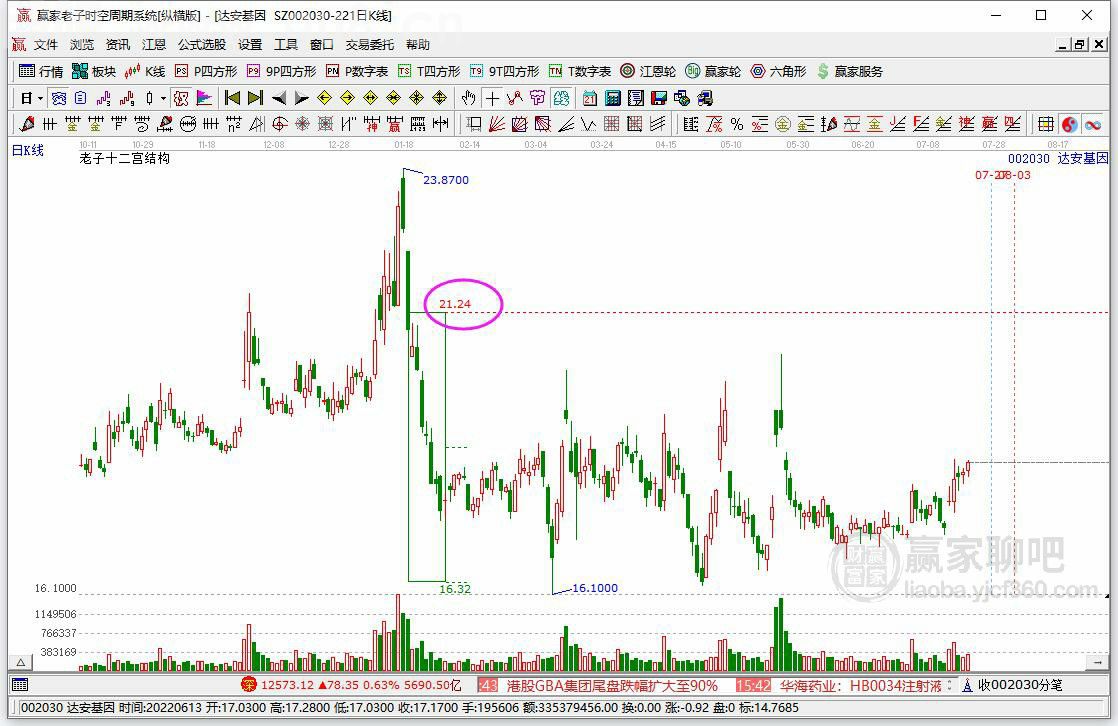Click the 收002030分笔 status entry

click(x=1020, y=685)
